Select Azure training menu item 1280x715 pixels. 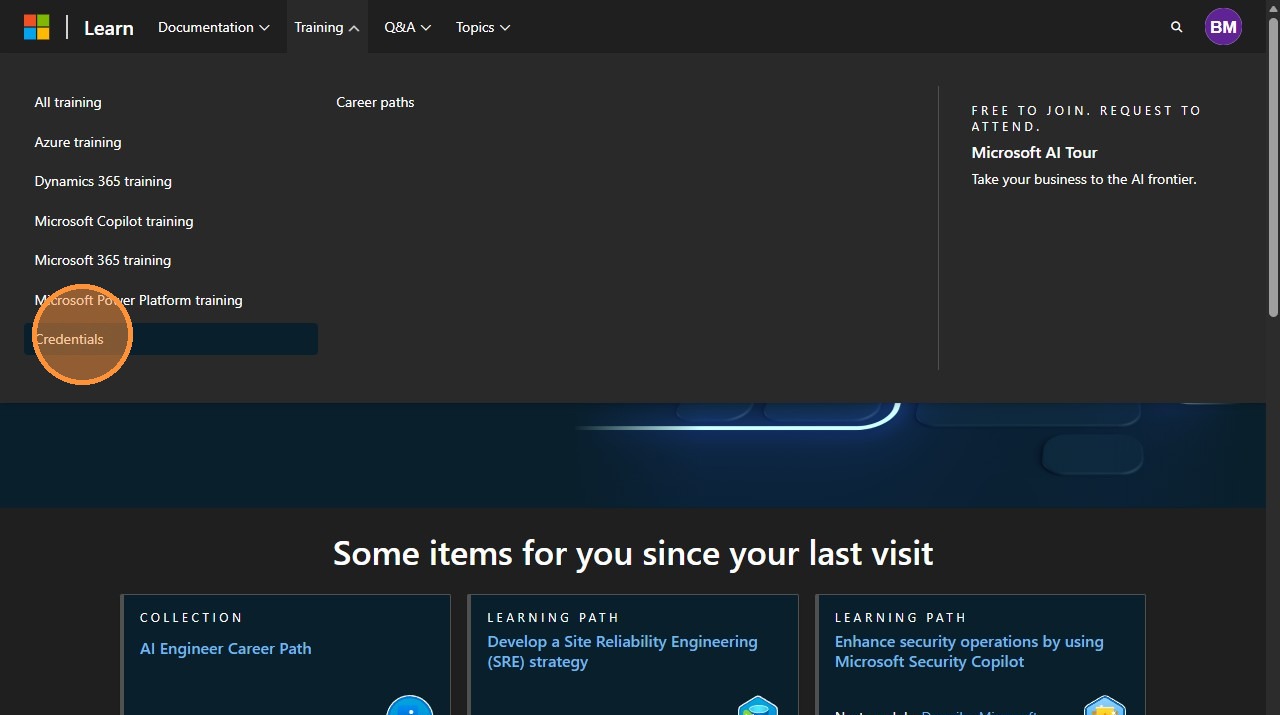click(78, 142)
